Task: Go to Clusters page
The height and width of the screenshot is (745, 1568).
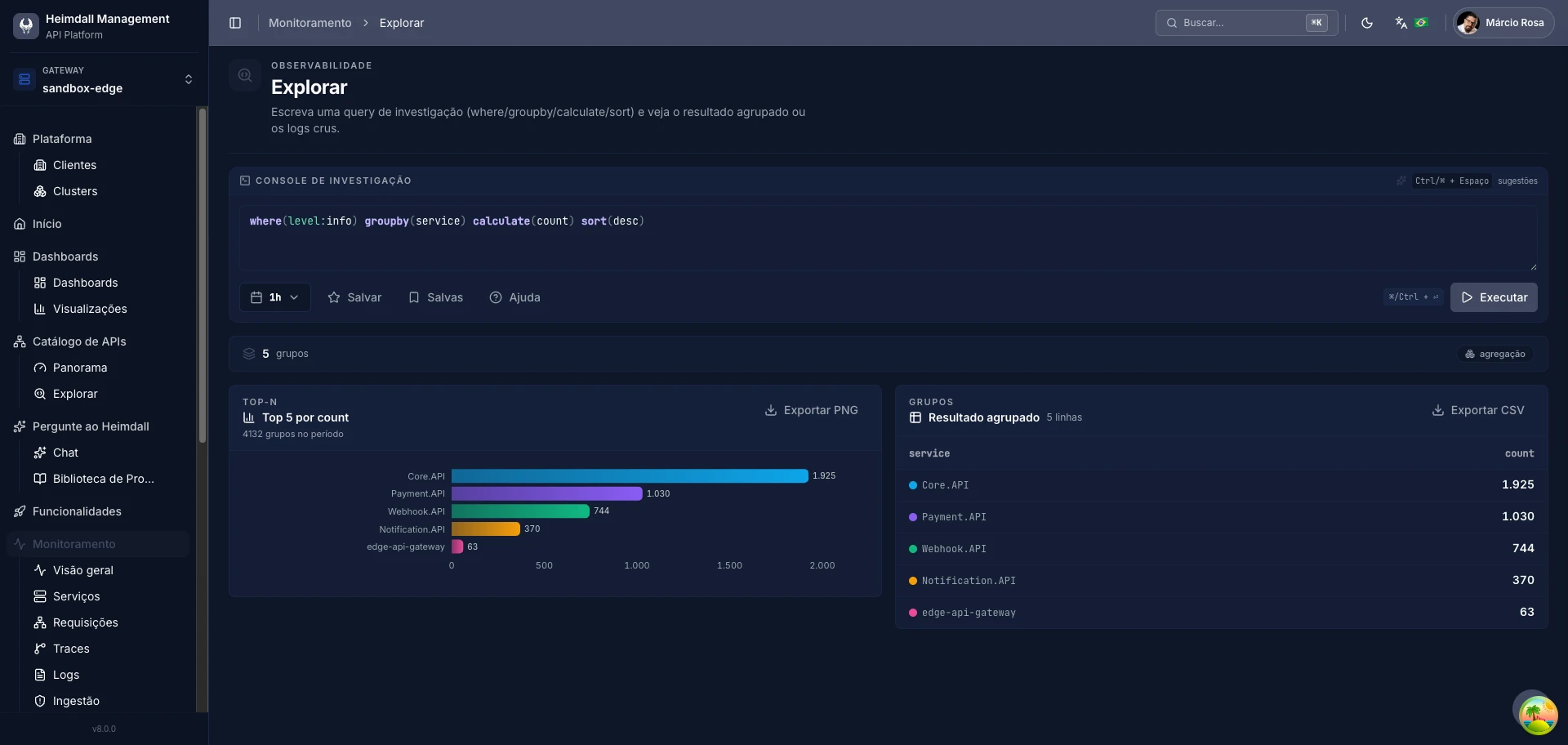Action: tap(75, 191)
